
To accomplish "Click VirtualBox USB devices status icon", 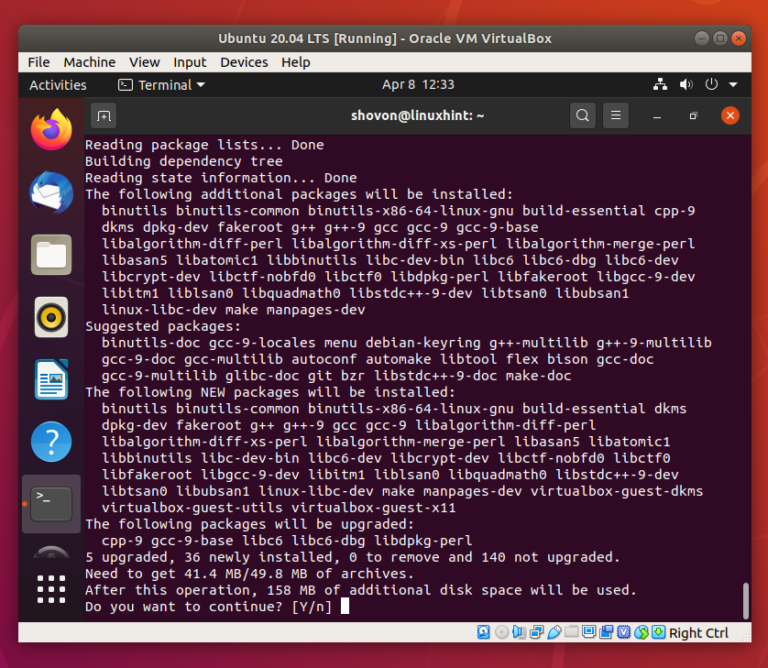I will point(554,632).
